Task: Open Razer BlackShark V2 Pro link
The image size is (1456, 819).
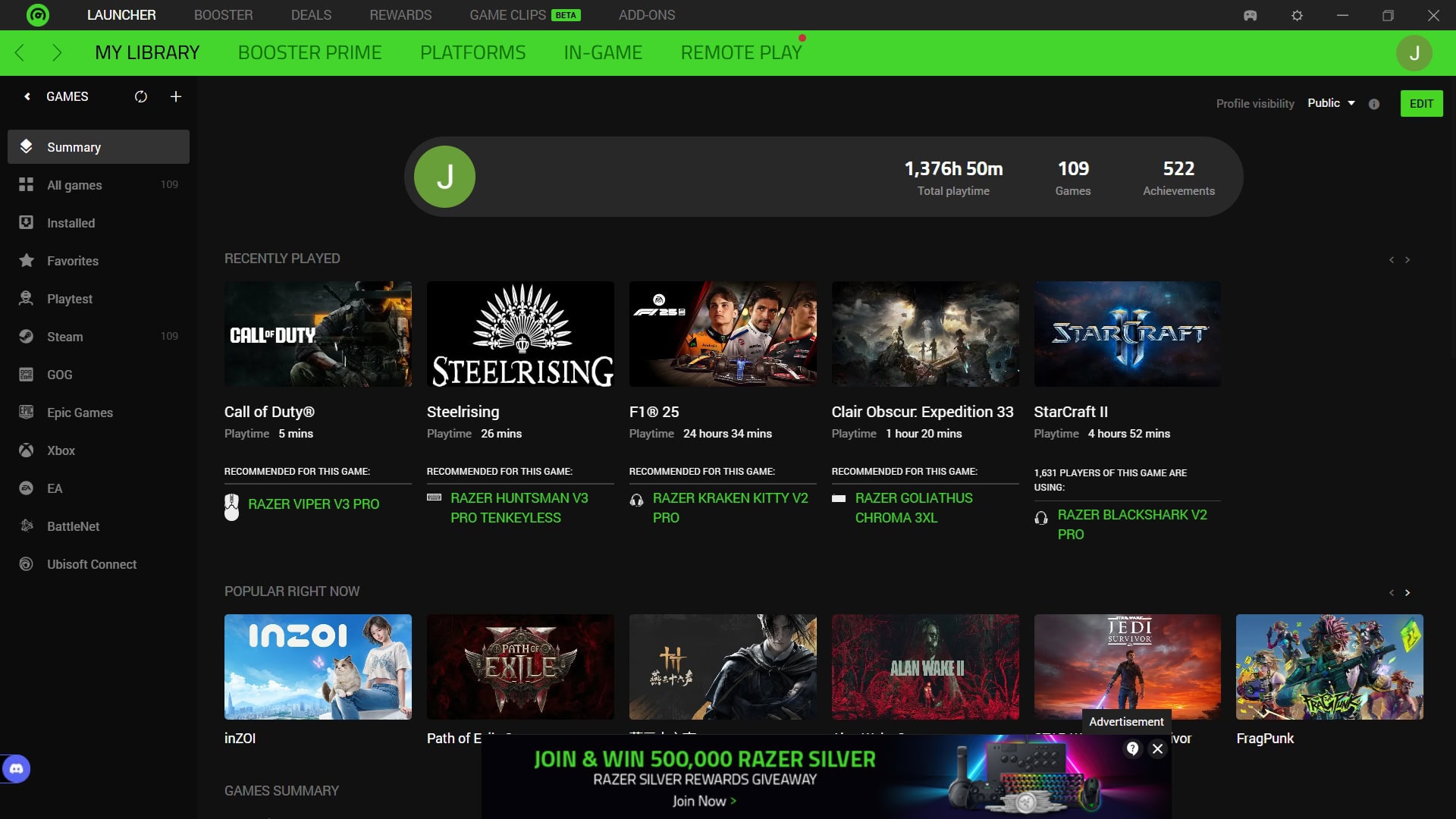Action: point(1132,525)
